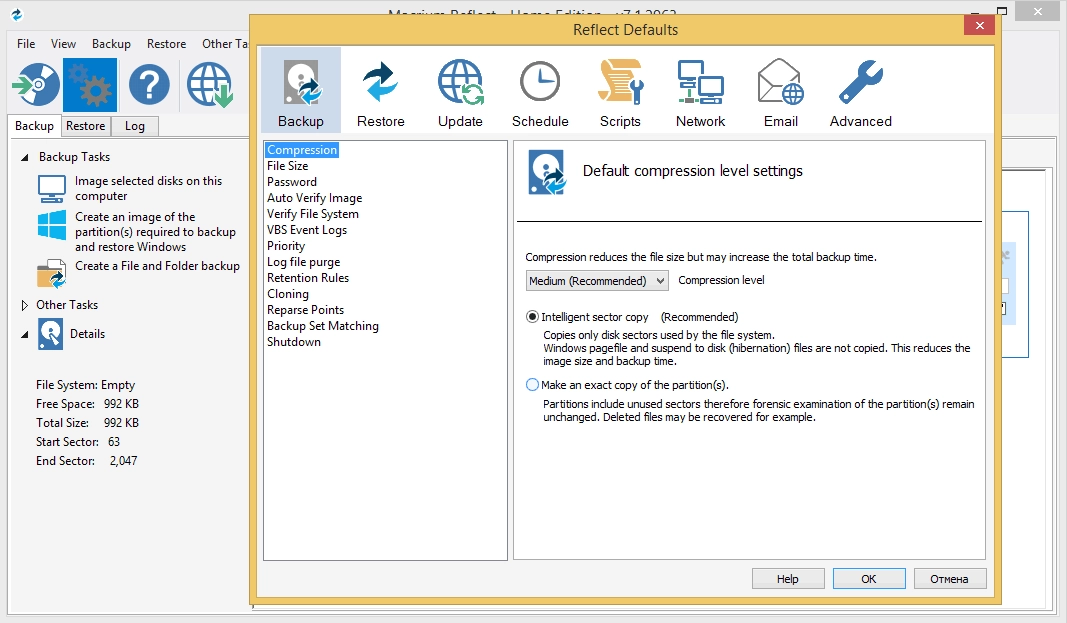
Task: Select VBS Event Logs setting
Action: click(306, 230)
